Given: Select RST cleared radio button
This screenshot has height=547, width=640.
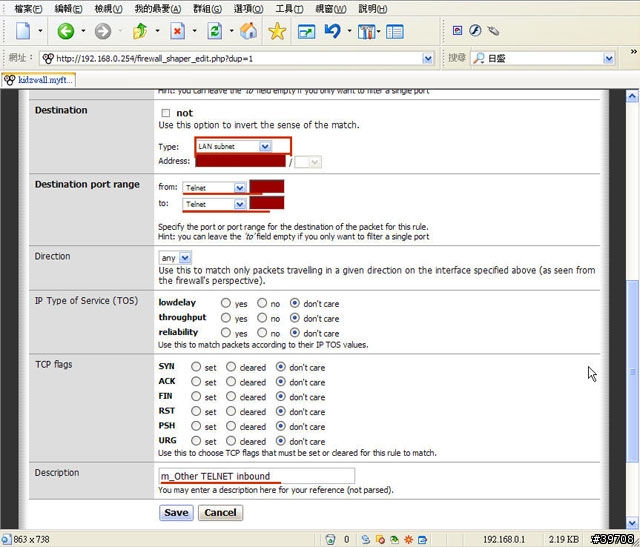Looking at the screenshot, I should coord(231,411).
